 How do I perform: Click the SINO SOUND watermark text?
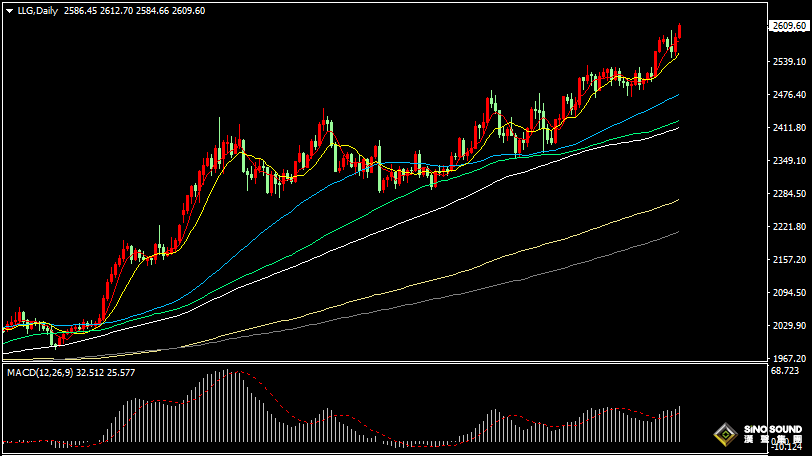773,430
